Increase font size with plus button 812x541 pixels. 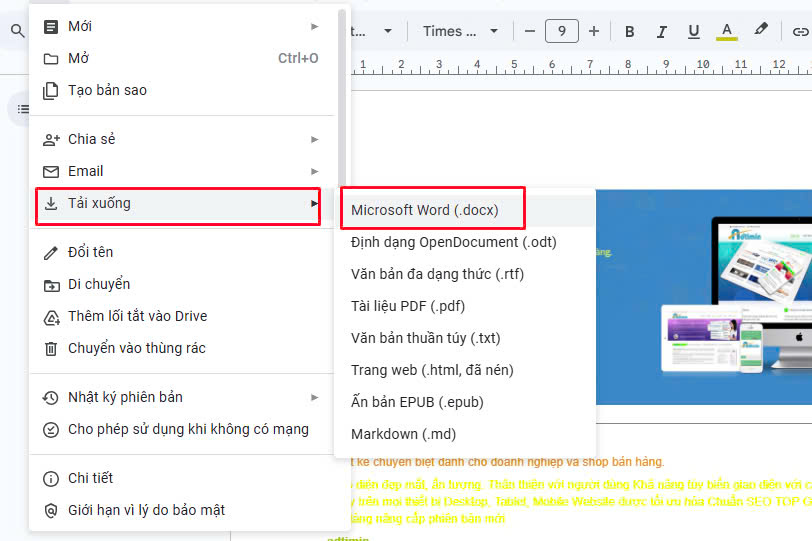[x=594, y=32]
